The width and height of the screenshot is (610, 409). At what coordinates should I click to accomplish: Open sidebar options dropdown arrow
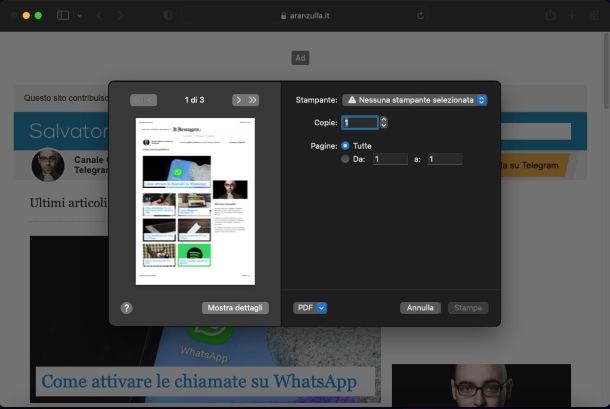[80, 15]
